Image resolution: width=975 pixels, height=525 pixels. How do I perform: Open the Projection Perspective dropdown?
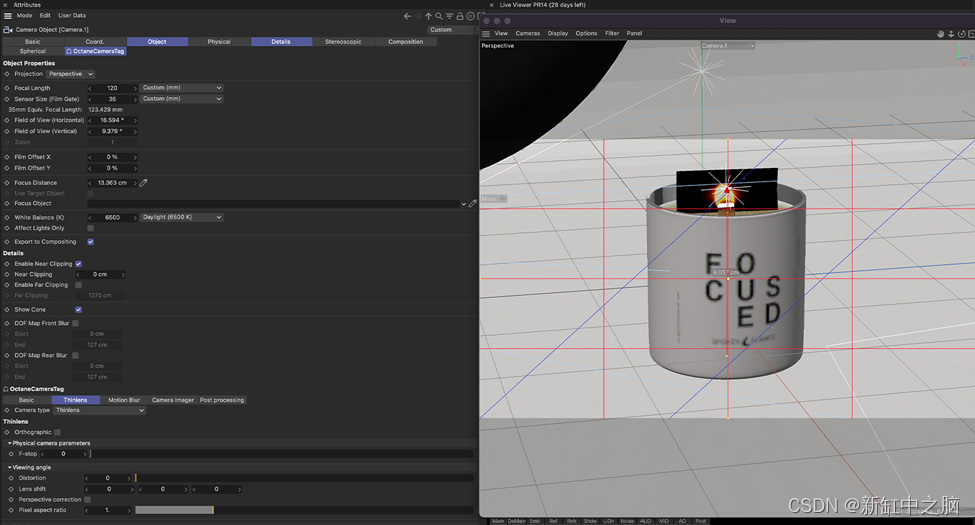coord(71,74)
